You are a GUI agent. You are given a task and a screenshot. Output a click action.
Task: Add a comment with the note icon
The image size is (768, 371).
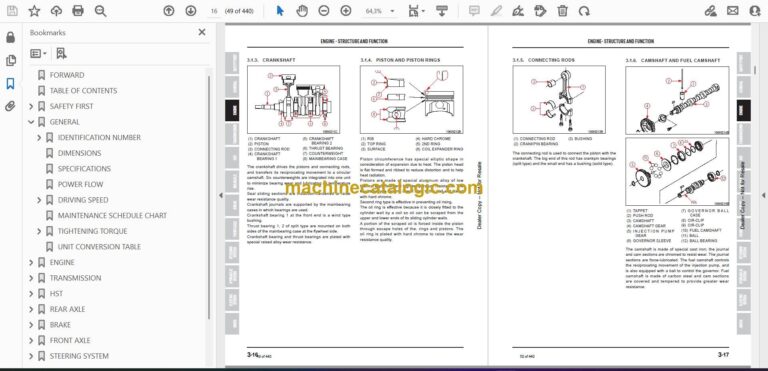[x=474, y=11]
